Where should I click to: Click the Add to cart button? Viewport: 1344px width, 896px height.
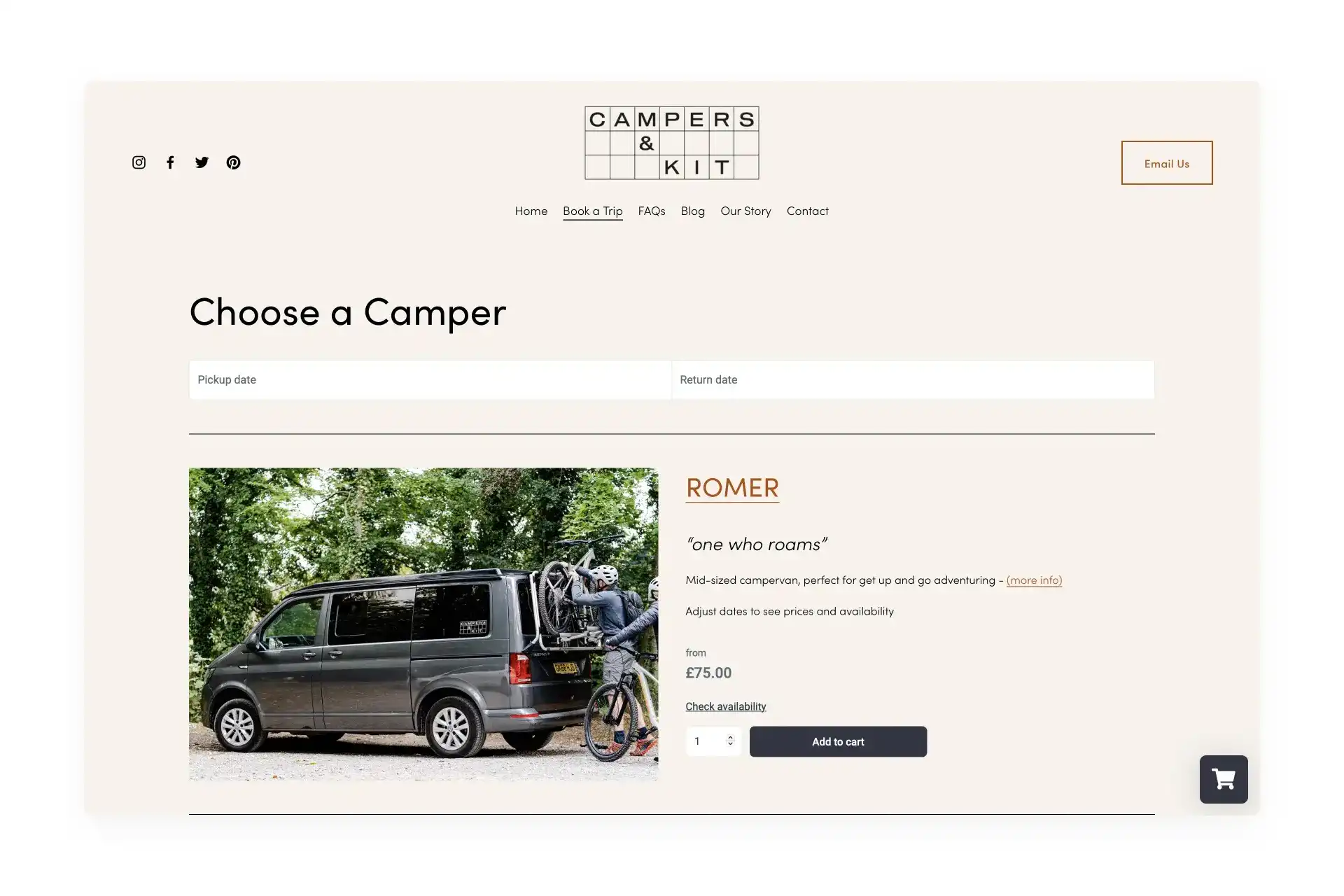[x=838, y=741]
